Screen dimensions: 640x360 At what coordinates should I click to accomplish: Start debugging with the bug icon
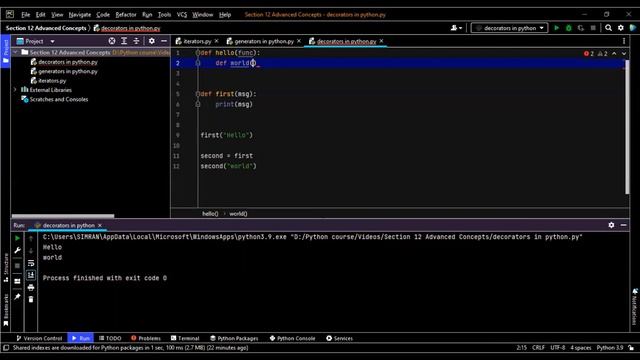(x=569, y=28)
